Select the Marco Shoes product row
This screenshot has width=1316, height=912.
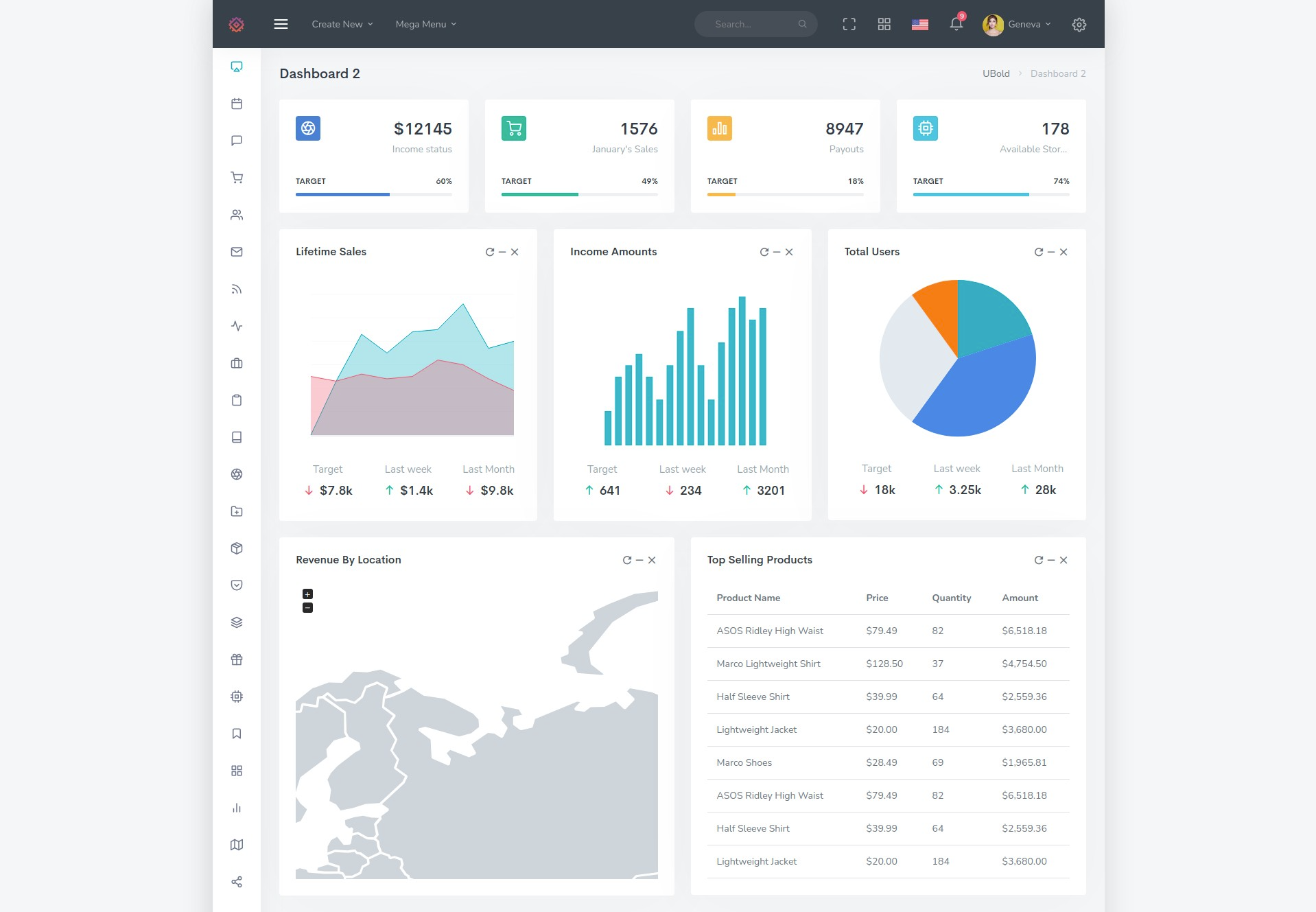[x=888, y=762]
